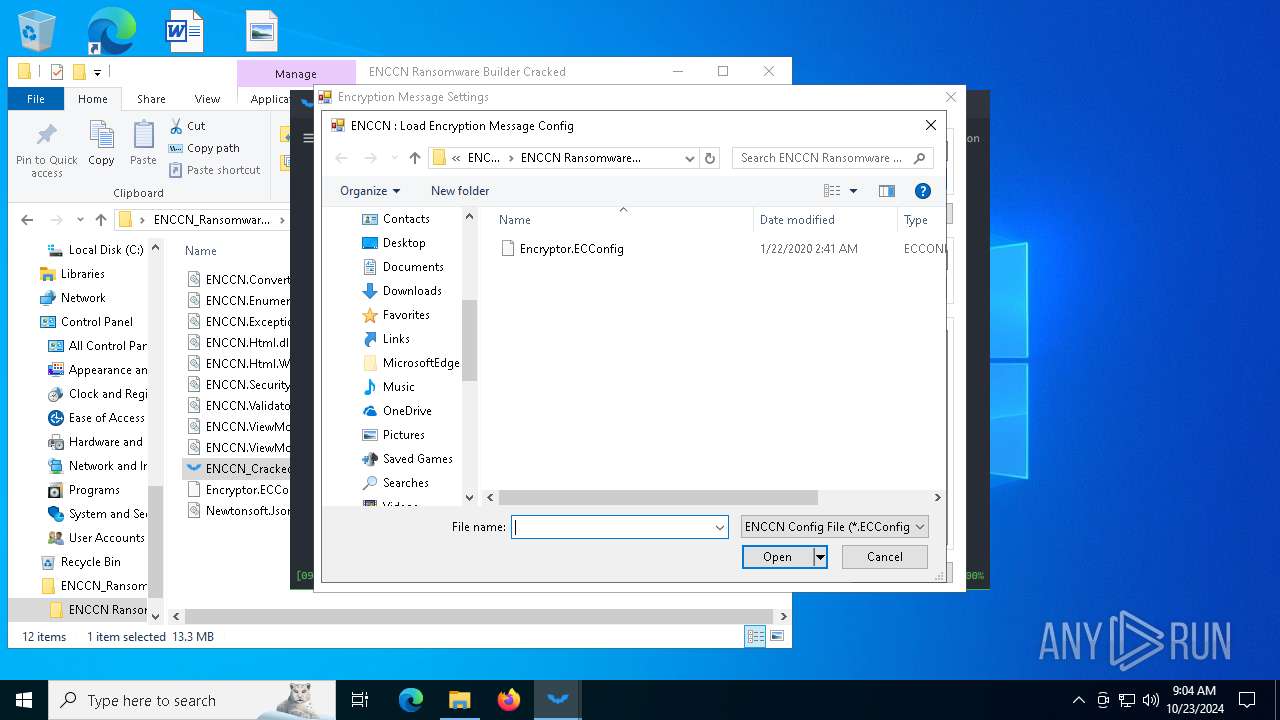Select Encryptor.ECConfig file in the dialog
Screen dimensions: 1280x720
(x=571, y=249)
